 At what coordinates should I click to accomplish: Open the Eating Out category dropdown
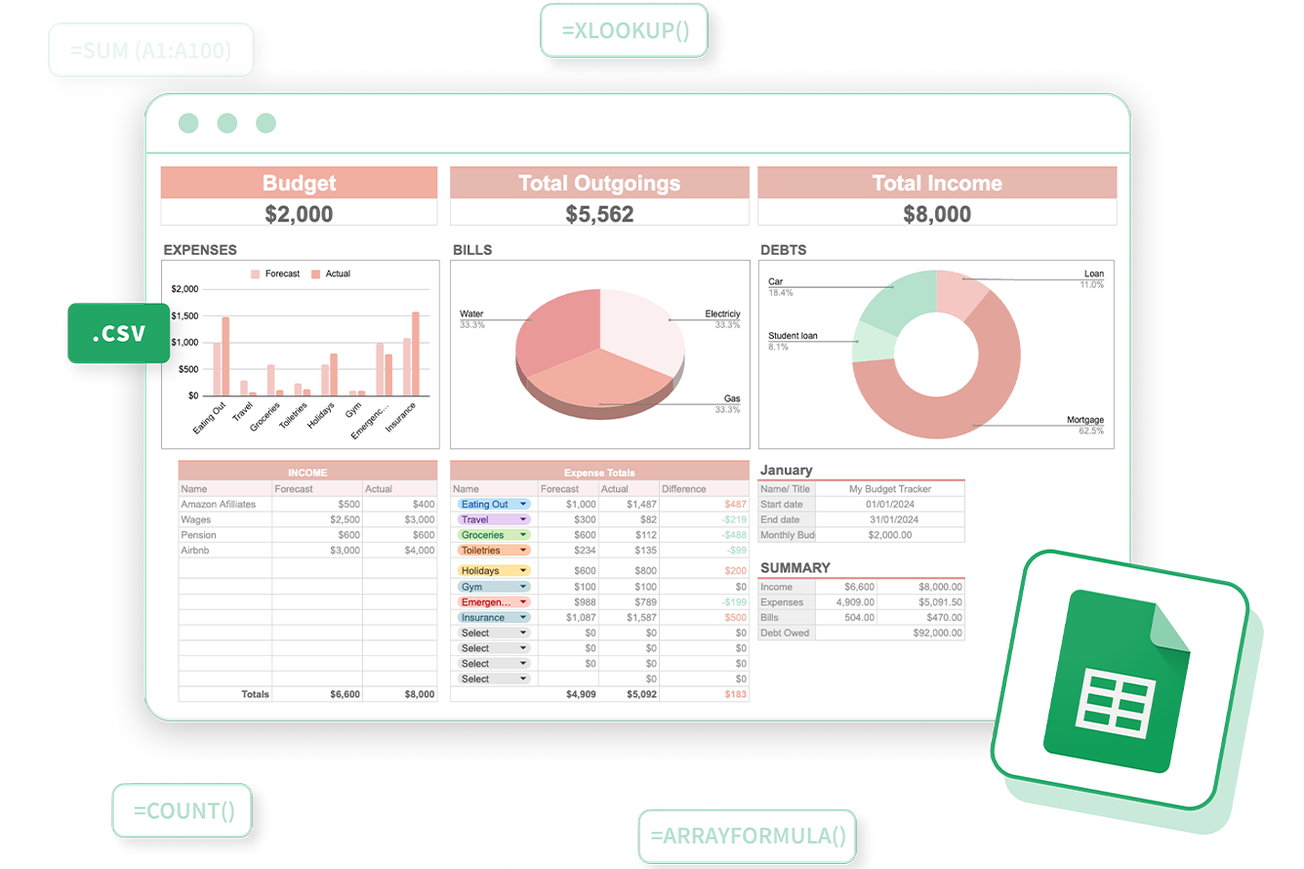tap(493, 503)
